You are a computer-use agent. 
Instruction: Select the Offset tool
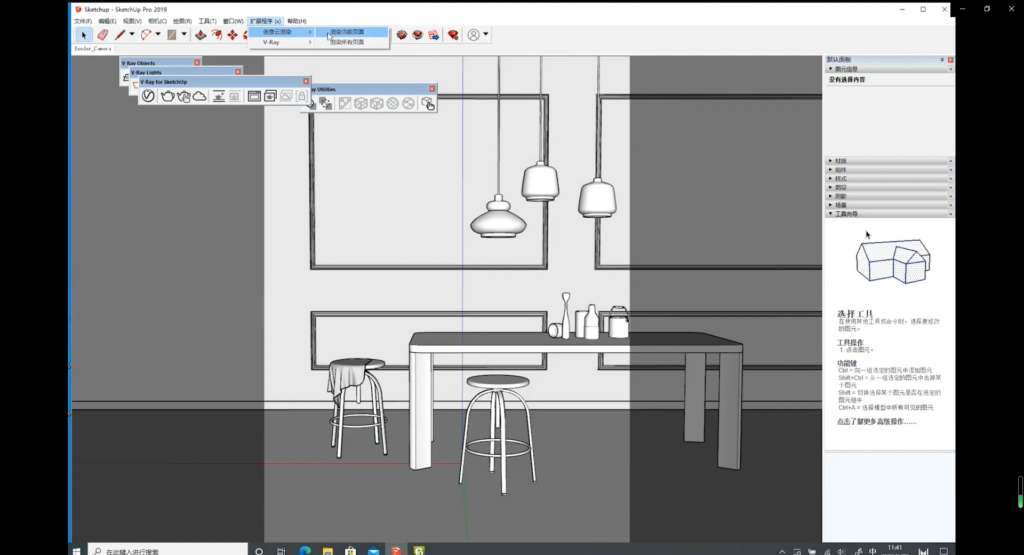[217, 35]
